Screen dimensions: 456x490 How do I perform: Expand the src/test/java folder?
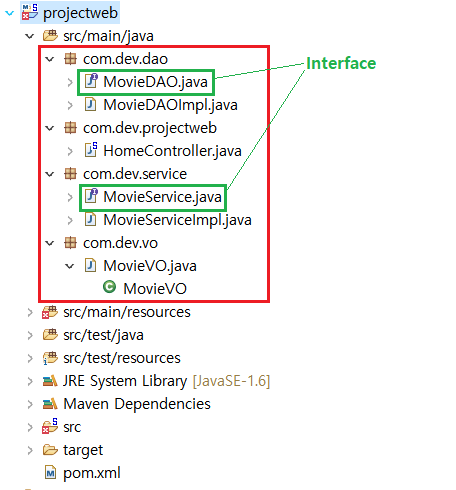30,335
